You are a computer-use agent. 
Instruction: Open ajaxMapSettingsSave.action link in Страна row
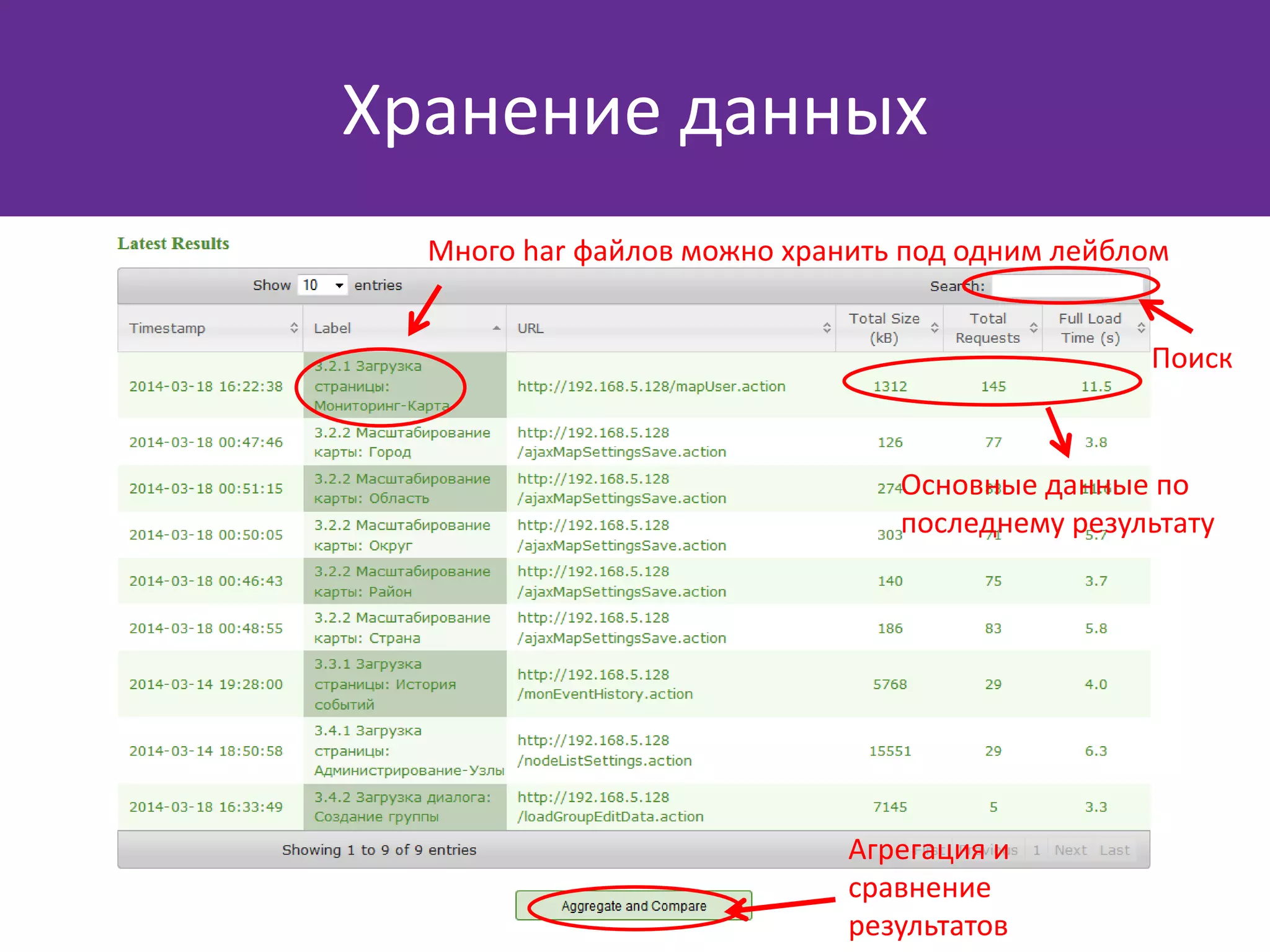(x=622, y=628)
